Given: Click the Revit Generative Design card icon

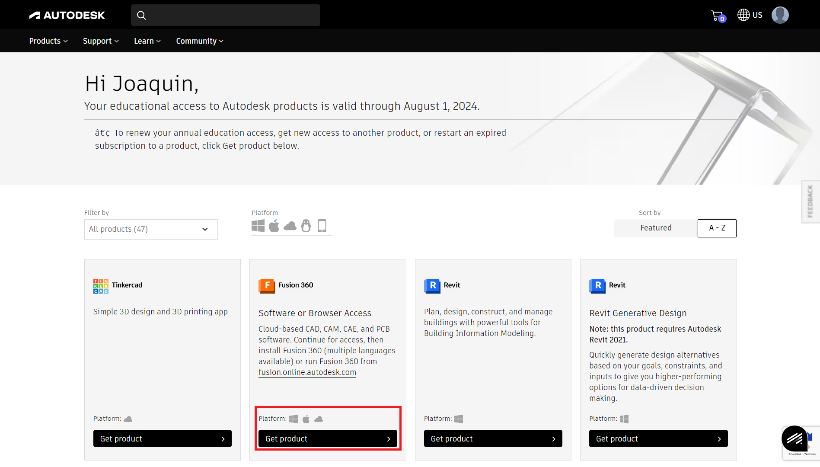Looking at the screenshot, I should 597,286.
